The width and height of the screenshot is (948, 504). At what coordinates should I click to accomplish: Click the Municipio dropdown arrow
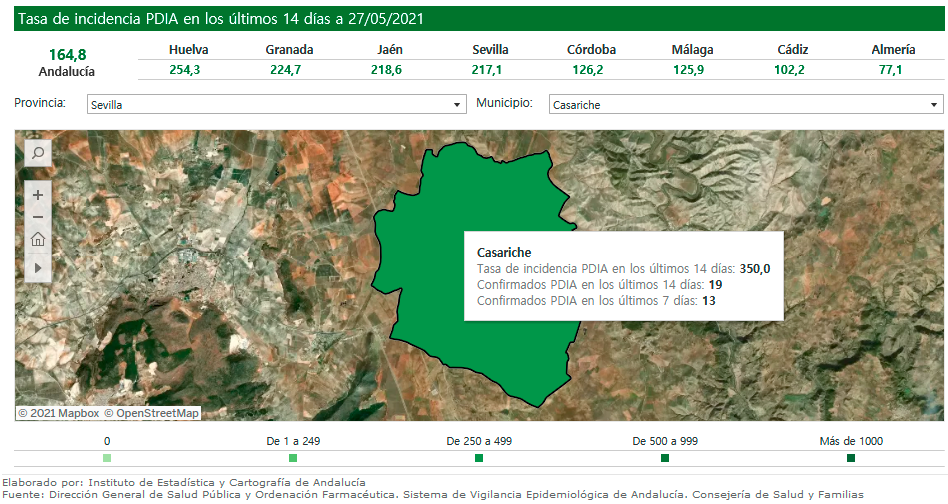pyautogui.click(x=934, y=104)
